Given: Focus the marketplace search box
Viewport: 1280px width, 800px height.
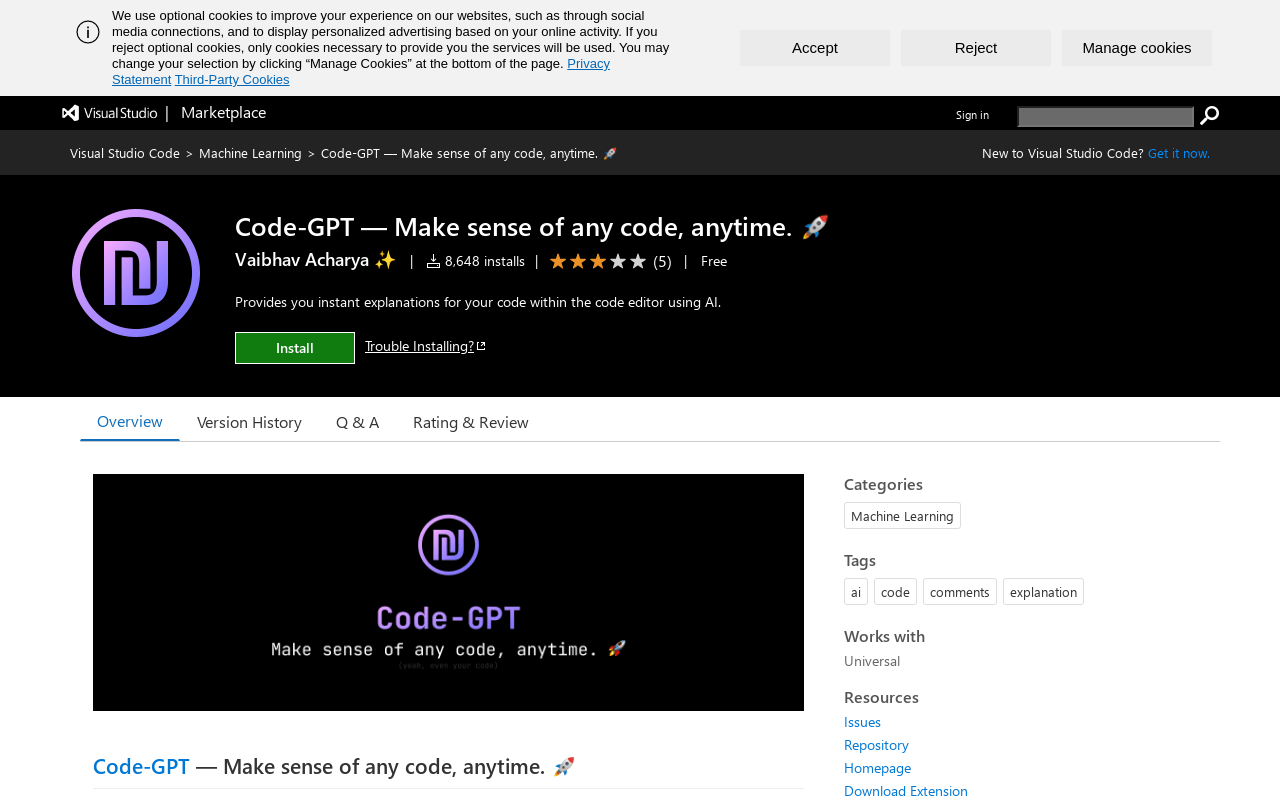Looking at the screenshot, I should point(1106,117).
